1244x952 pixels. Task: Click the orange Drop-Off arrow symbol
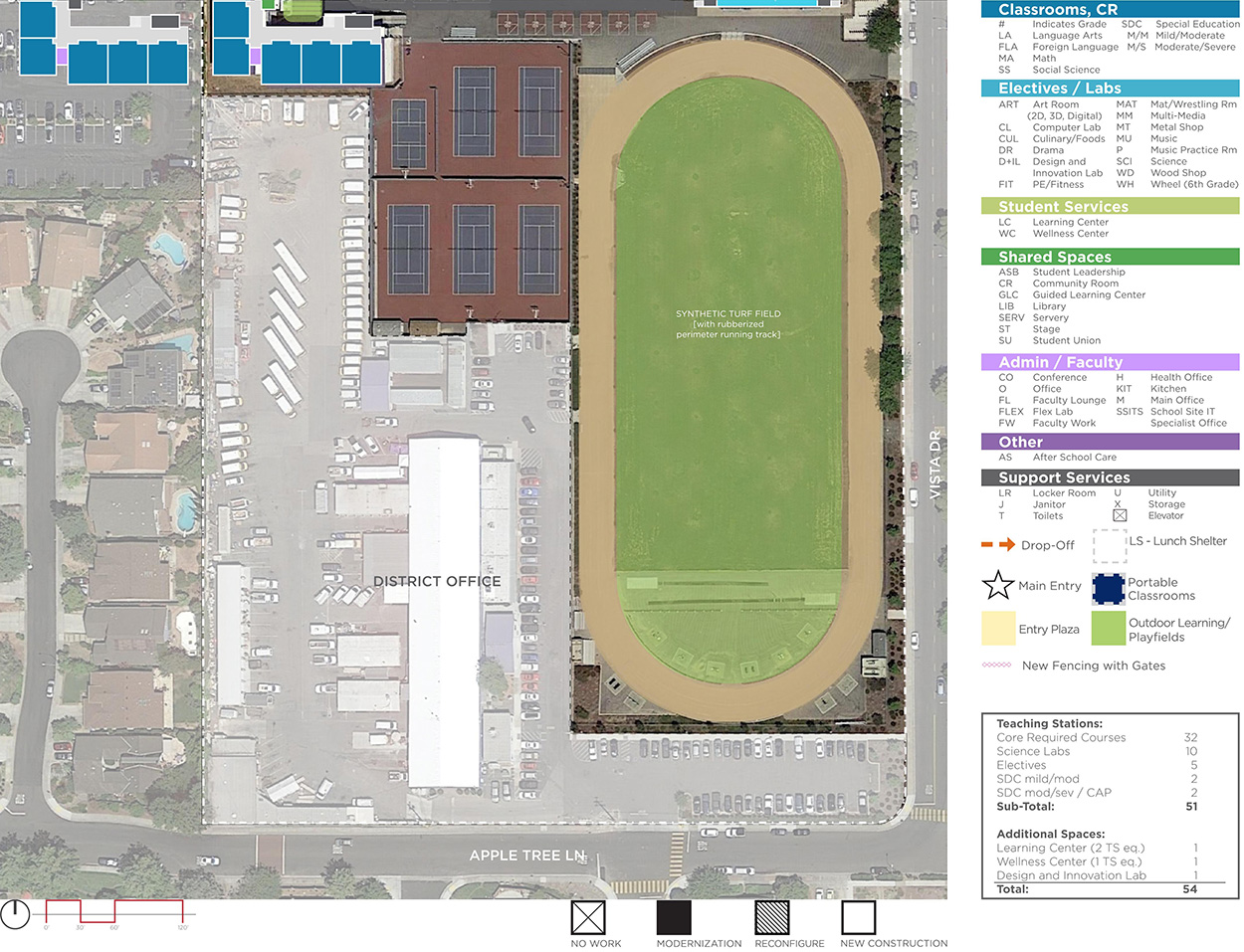(x=998, y=545)
